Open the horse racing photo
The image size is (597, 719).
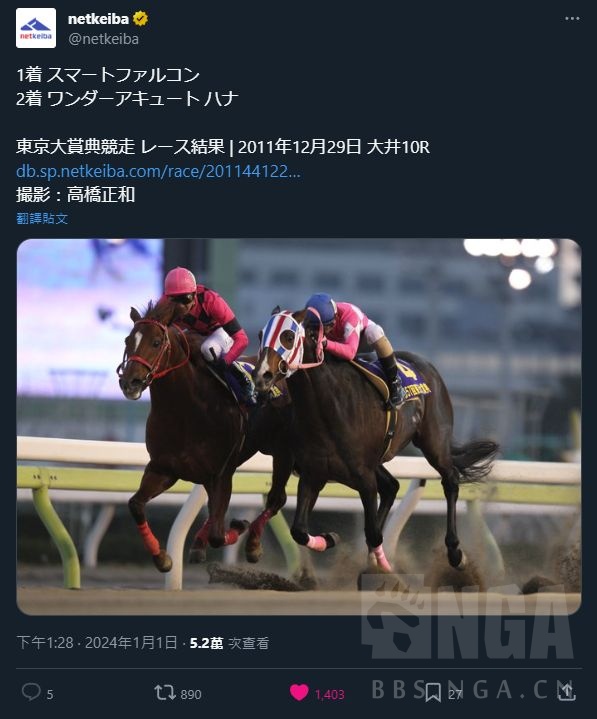click(299, 426)
